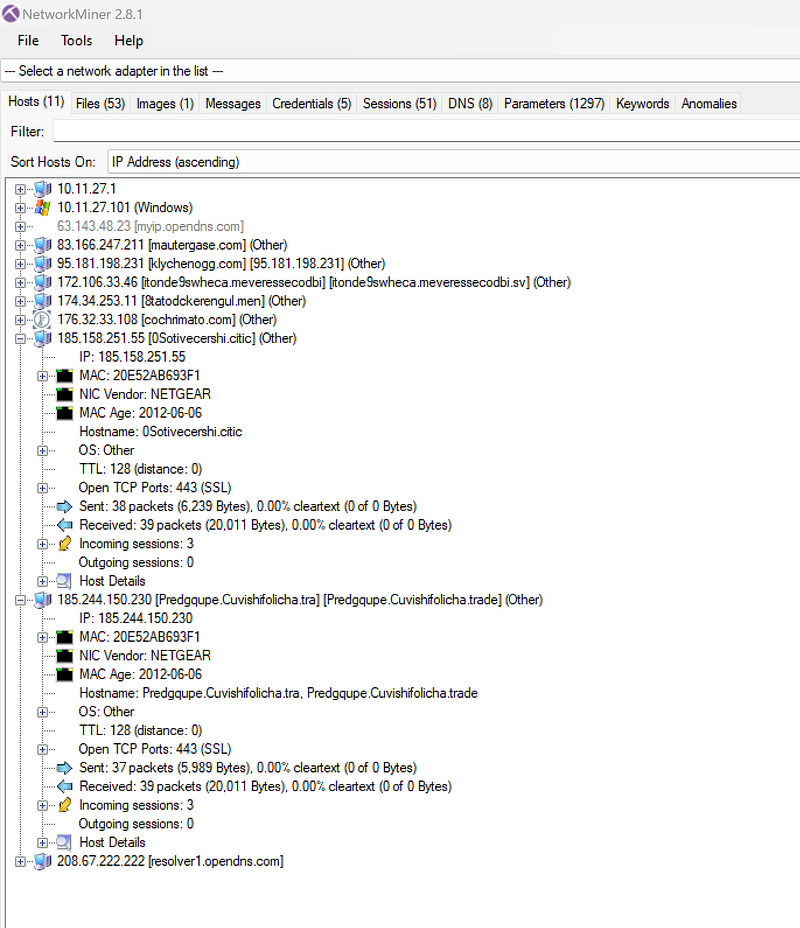
Task: Click the MAC Age icon under 185.158.251.55
Action: 64,413
